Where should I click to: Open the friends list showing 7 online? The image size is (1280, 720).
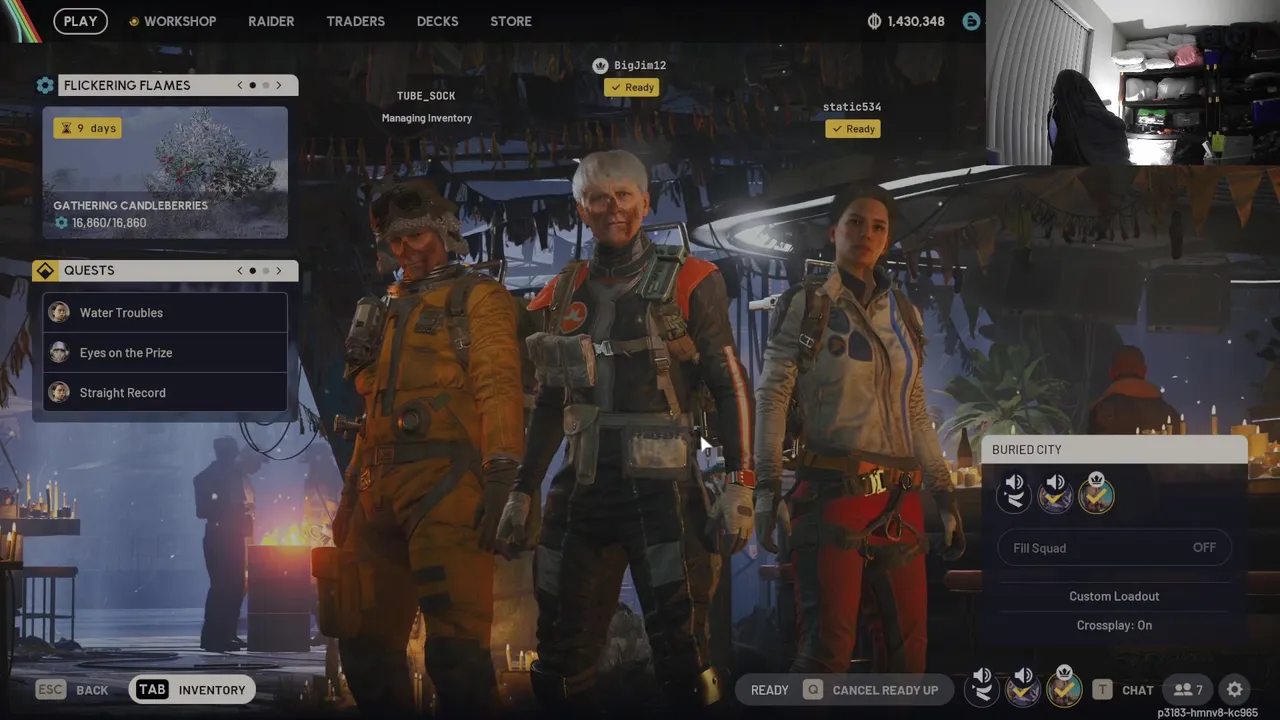coord(1188,690)
